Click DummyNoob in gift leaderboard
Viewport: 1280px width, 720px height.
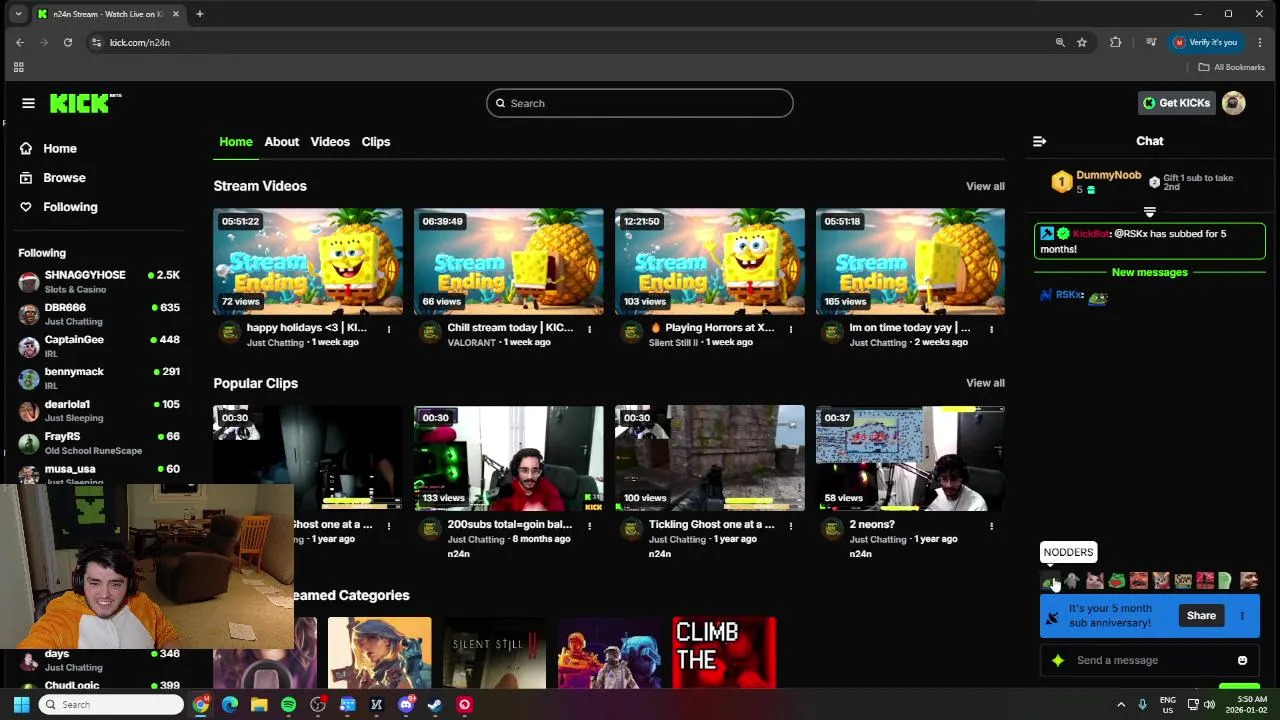pos(1108,175)
